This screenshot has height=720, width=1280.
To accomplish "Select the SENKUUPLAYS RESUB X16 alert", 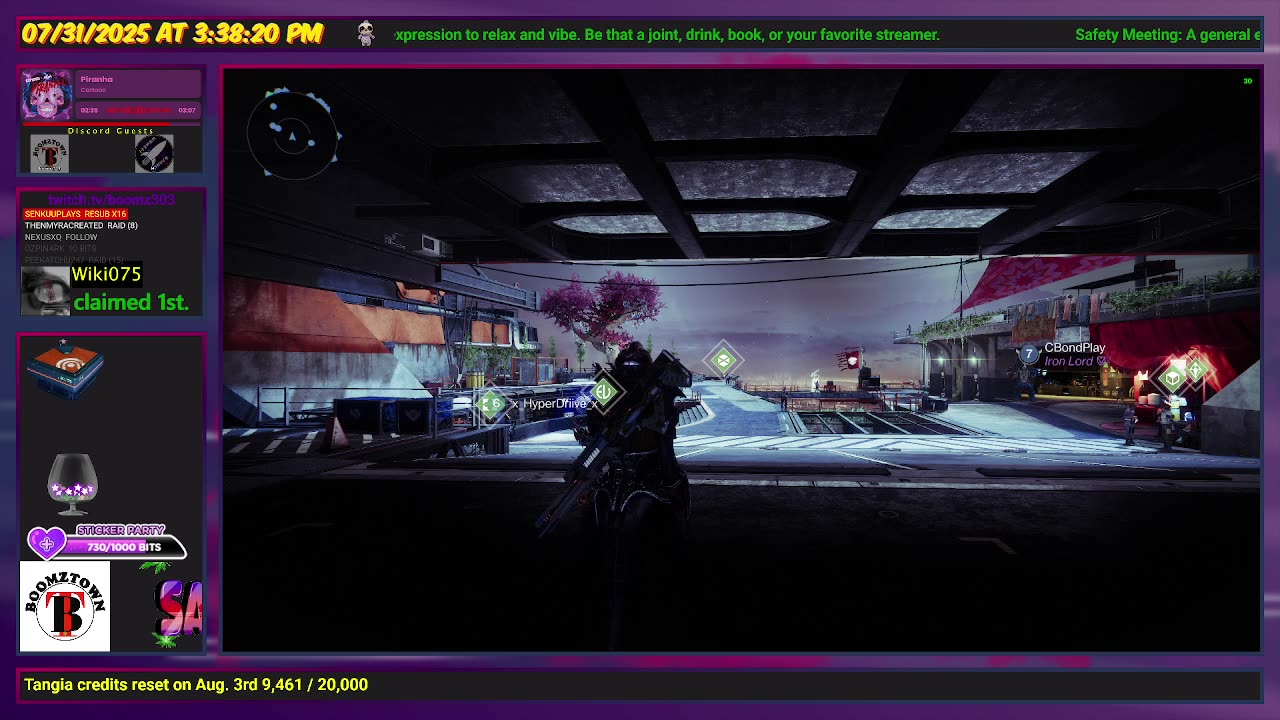I will click(x=76, y=214).
